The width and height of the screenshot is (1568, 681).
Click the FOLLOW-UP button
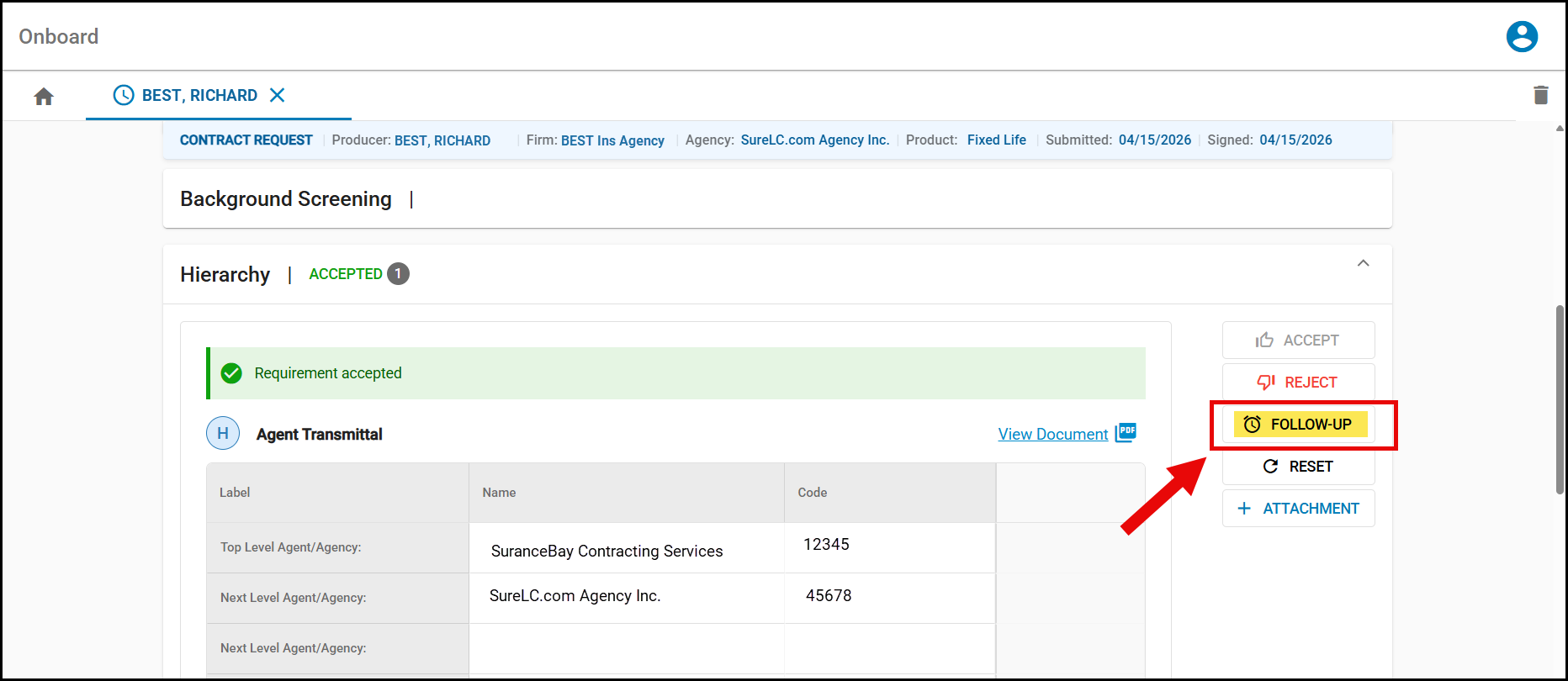tap(1300, 425)
